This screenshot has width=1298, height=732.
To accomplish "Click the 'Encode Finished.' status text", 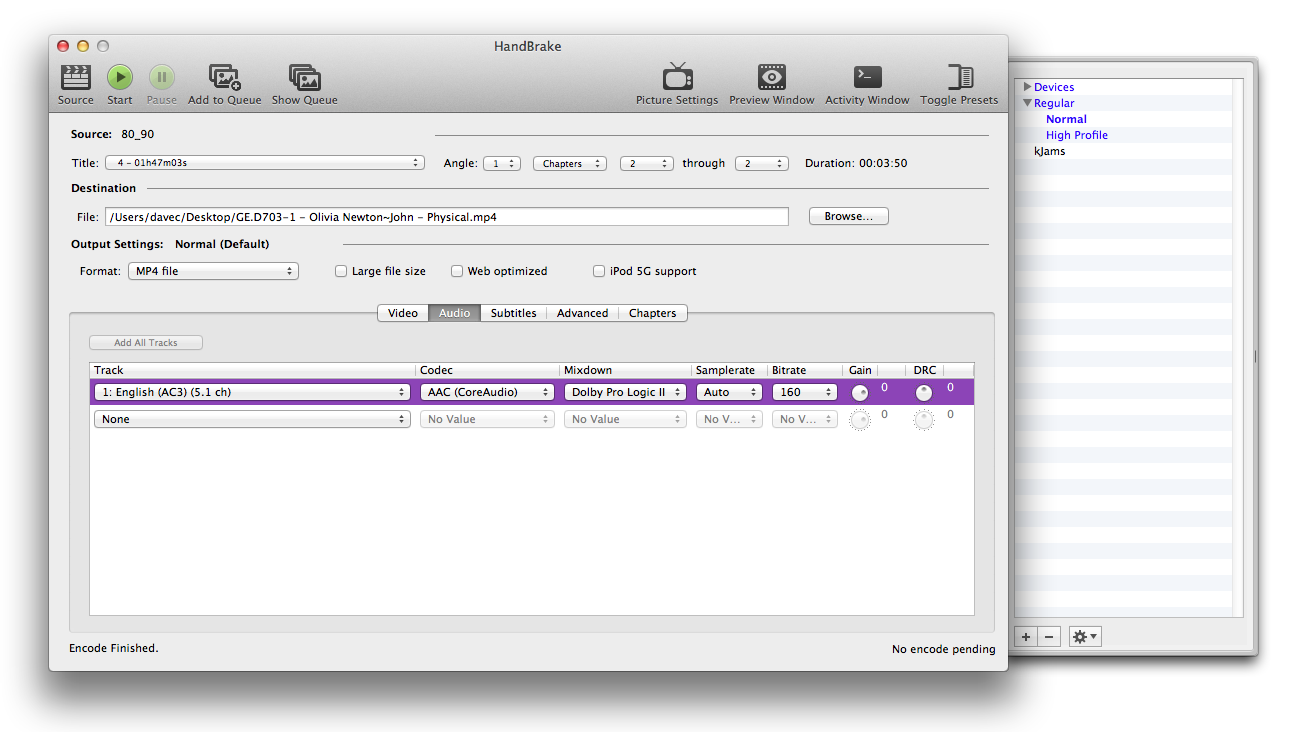I will pos(114,648).
